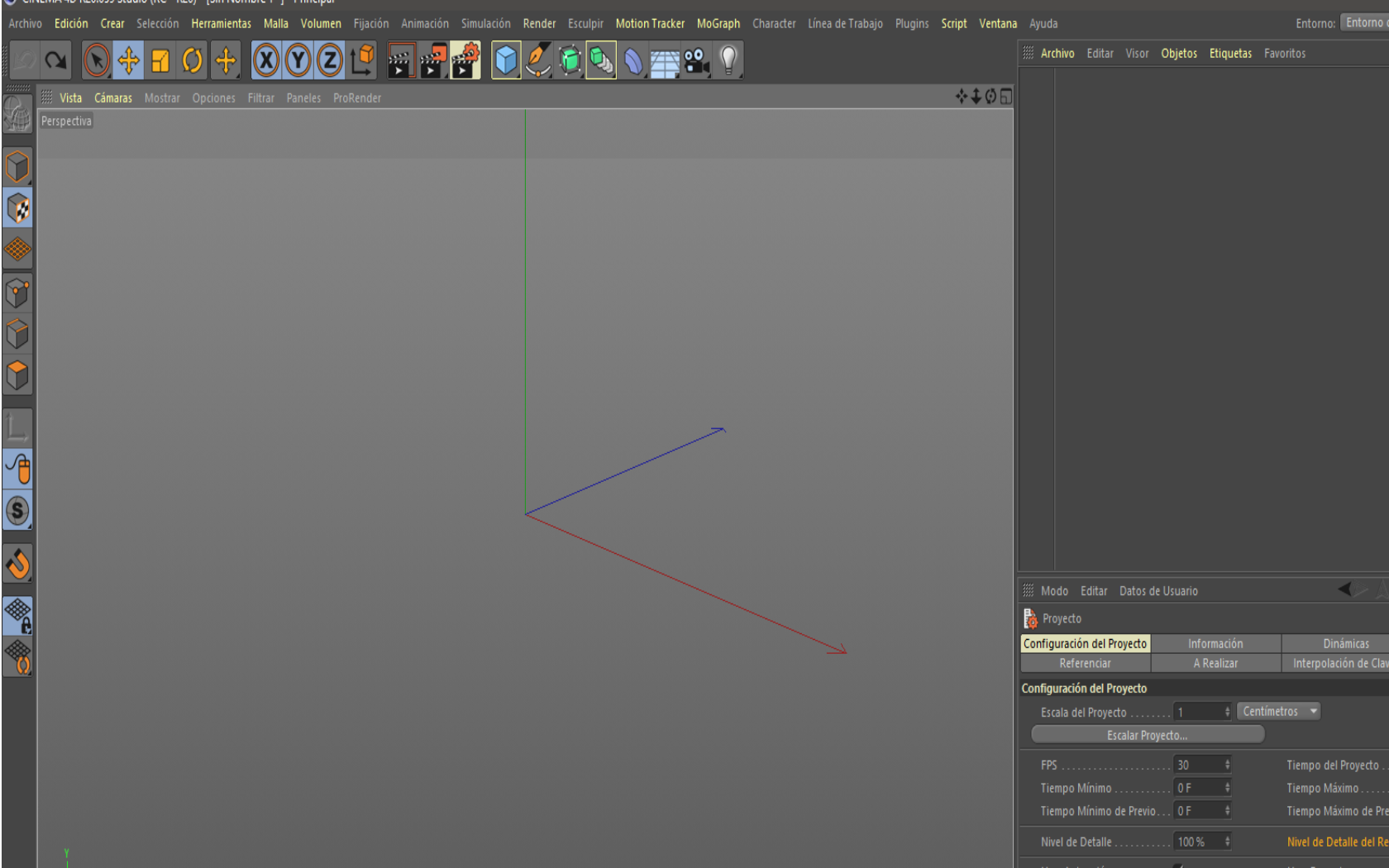The height and width of the screenshot is (868, 1389).
Task: Render the active view
Action: (x=401, y=60)
